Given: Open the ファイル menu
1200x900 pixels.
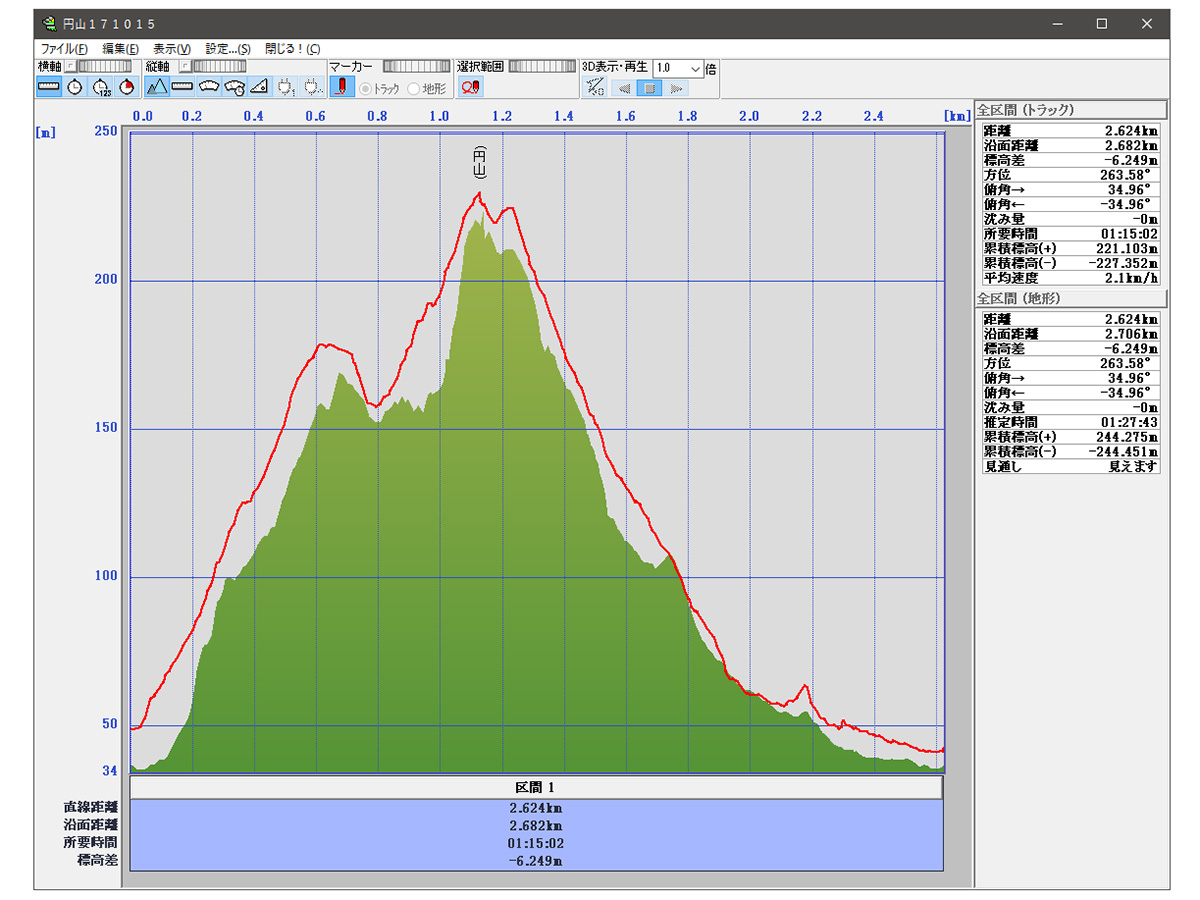Looking at the screenshot, I should click(x=64, y=48).
